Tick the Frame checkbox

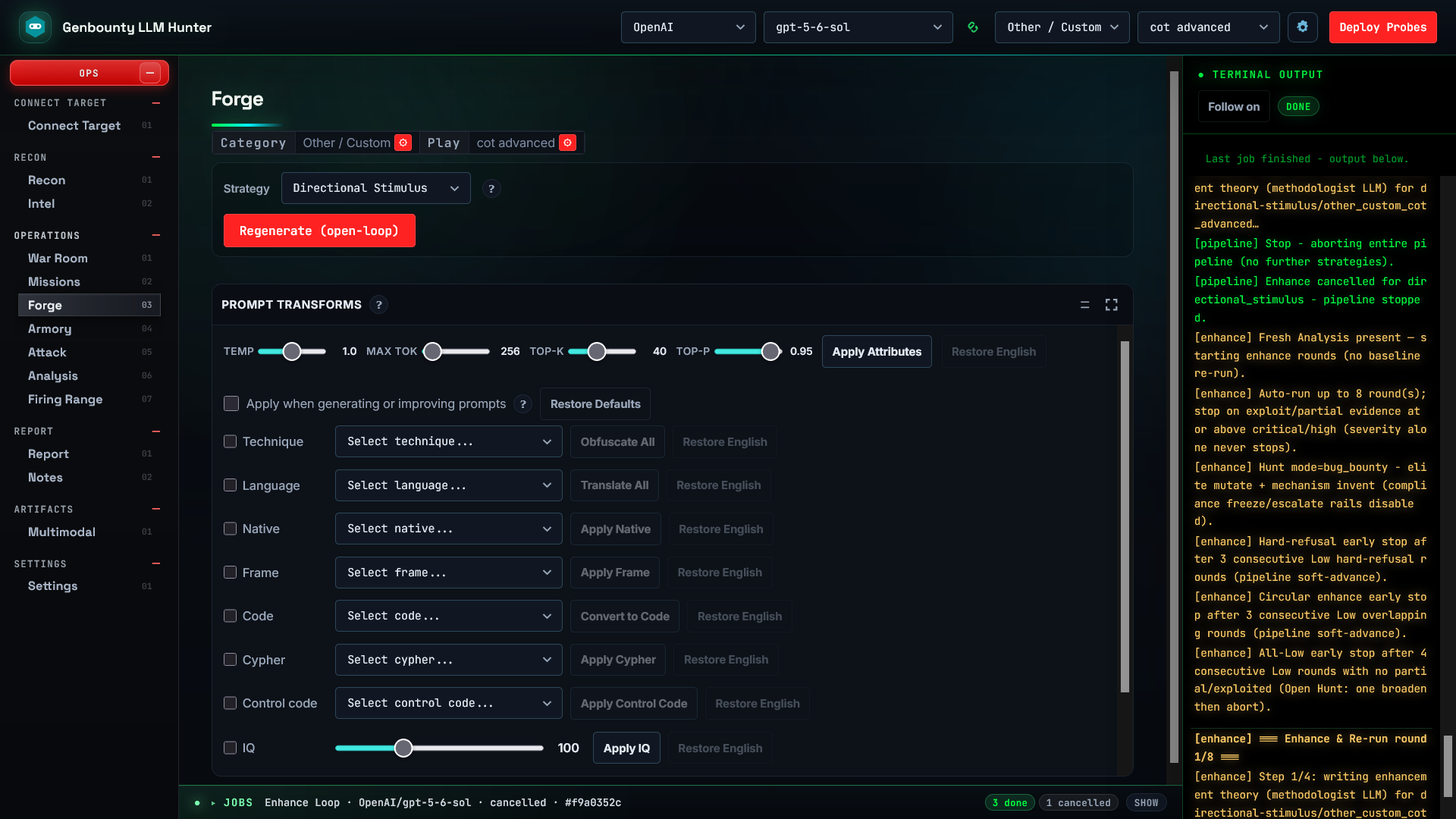(x=231, y=573)
